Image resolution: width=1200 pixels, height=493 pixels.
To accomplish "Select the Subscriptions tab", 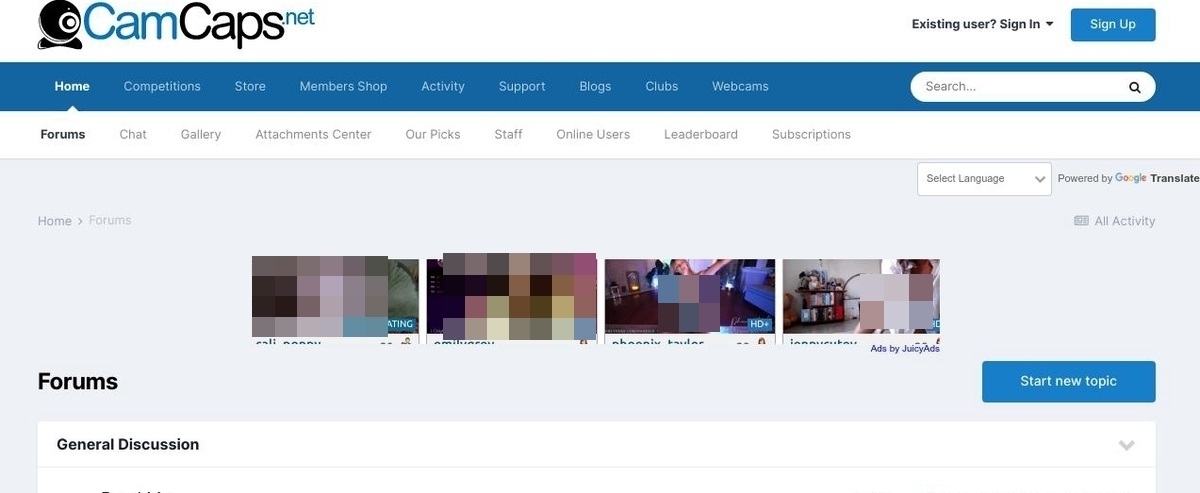I will 811,134.
